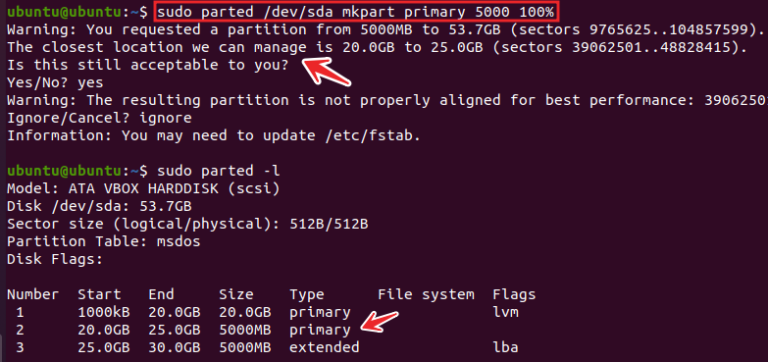
Task: Click the 'Sector size (logical/physical)' line
Action: (188, 224)
